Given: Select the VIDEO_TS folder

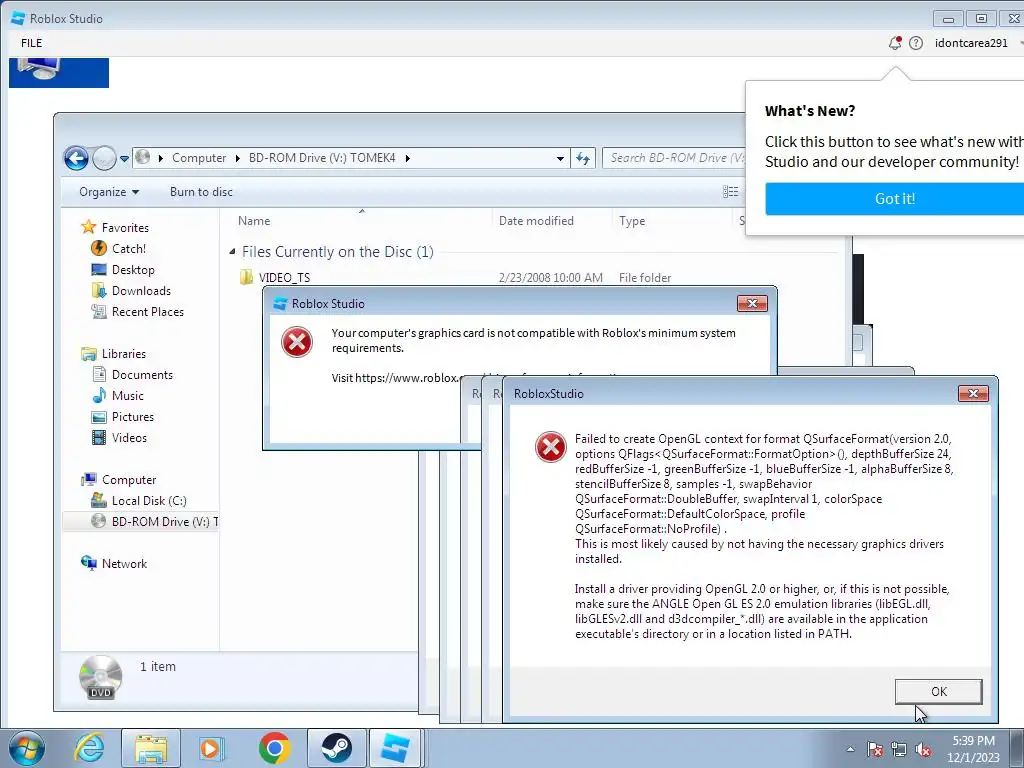Looking at the screenshot, I should 284,278.
